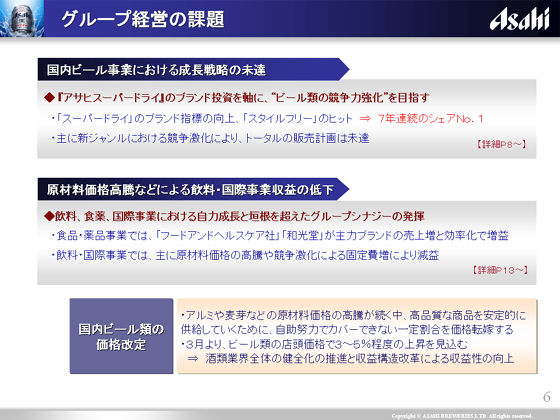560x420 pixels.
Task: Open the 詳細P8～ reference
Action: [x=501, y=144]
